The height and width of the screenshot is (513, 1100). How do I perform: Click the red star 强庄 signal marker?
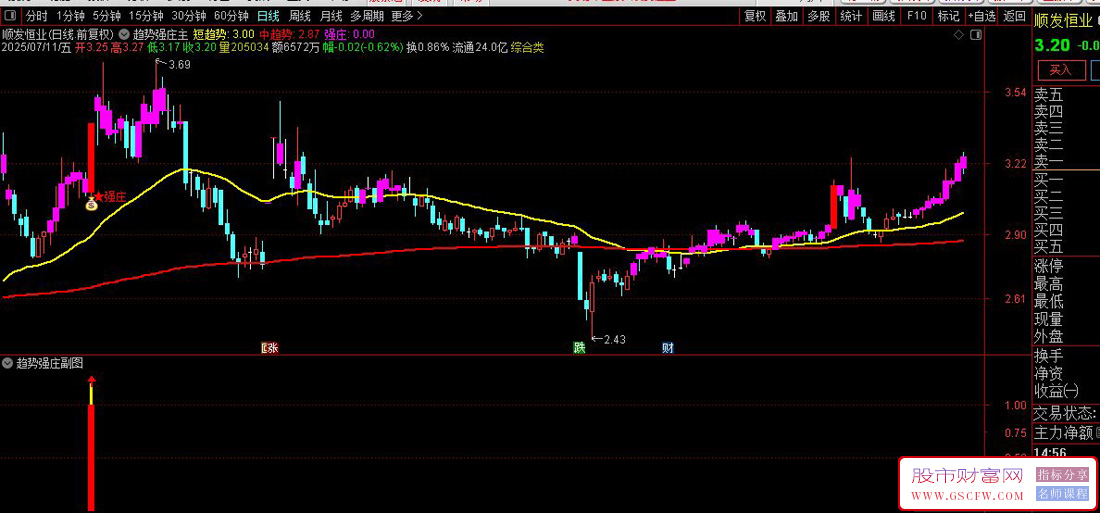pyautogui.click(x=98, y=196)
